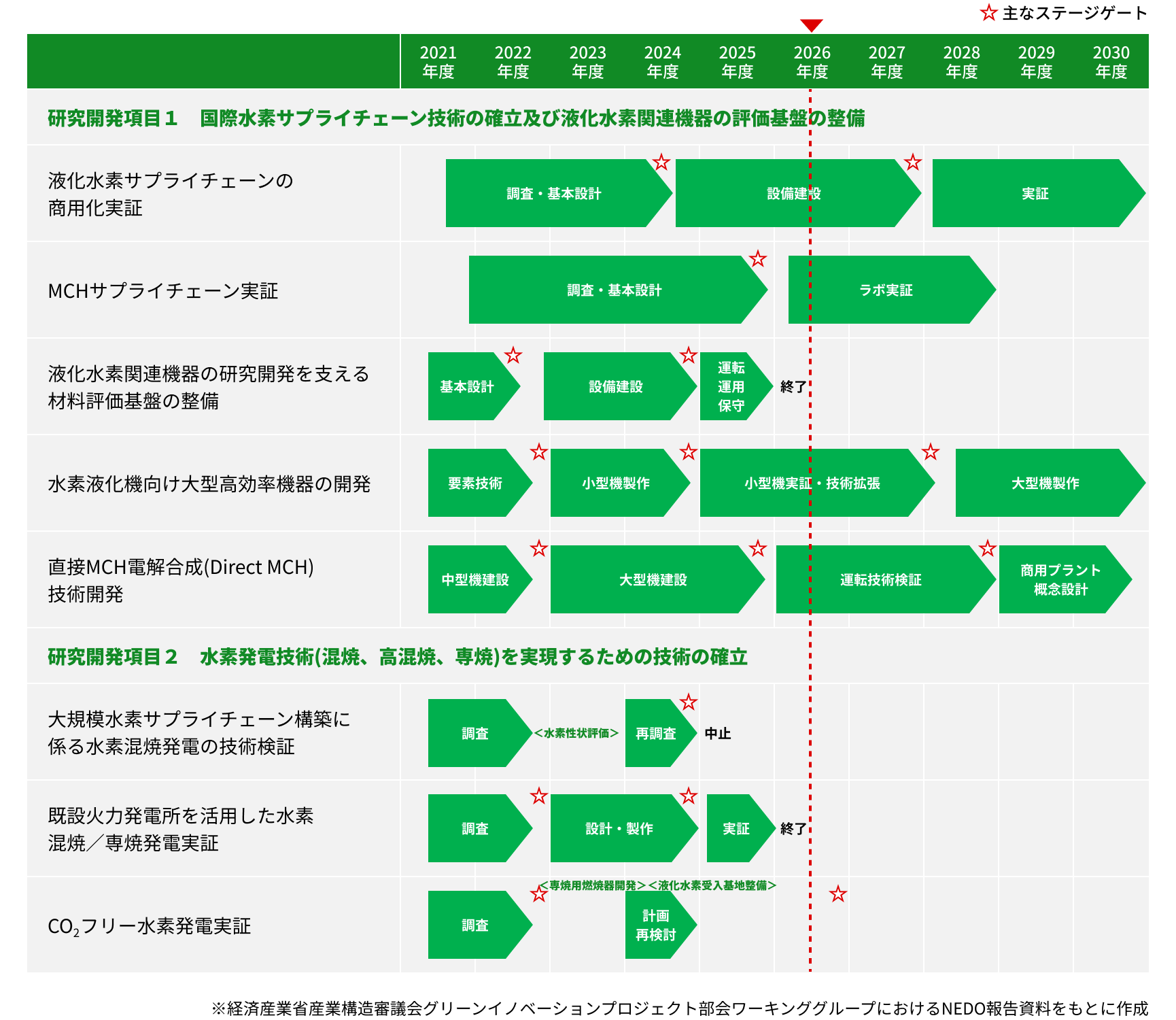The width and height of the screenshot is (1176, 1020).
Task: Click the star icon in the 主なステージゲート legend
Action: point(988,12)
